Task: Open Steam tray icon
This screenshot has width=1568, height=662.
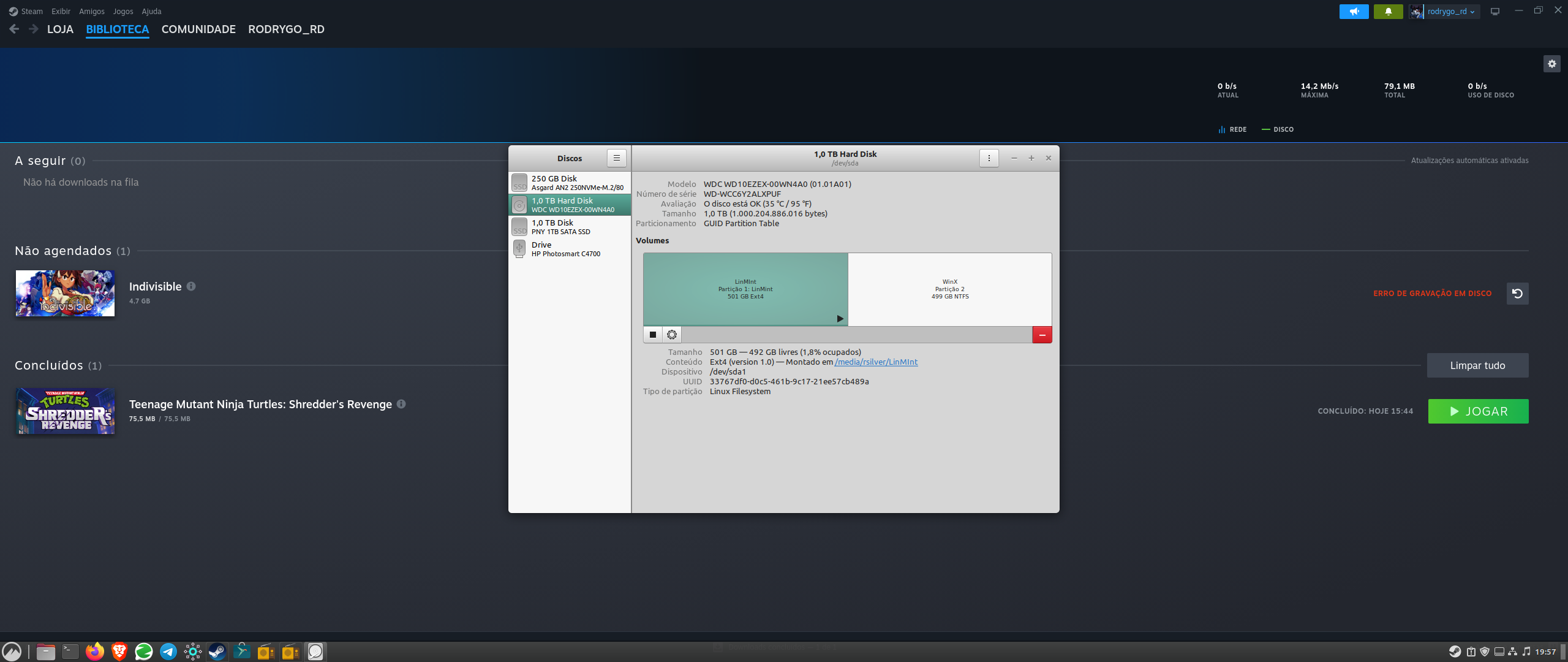Action: (1455, 652)
